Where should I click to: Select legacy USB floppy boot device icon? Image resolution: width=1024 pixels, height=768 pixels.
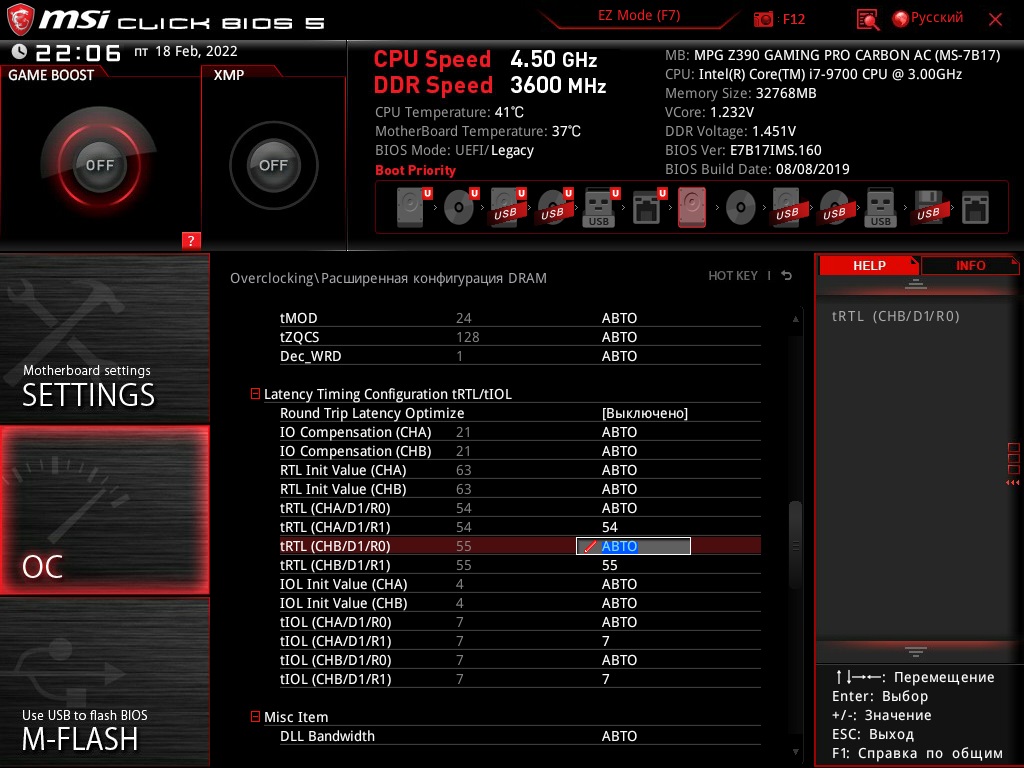click(928, 207)
